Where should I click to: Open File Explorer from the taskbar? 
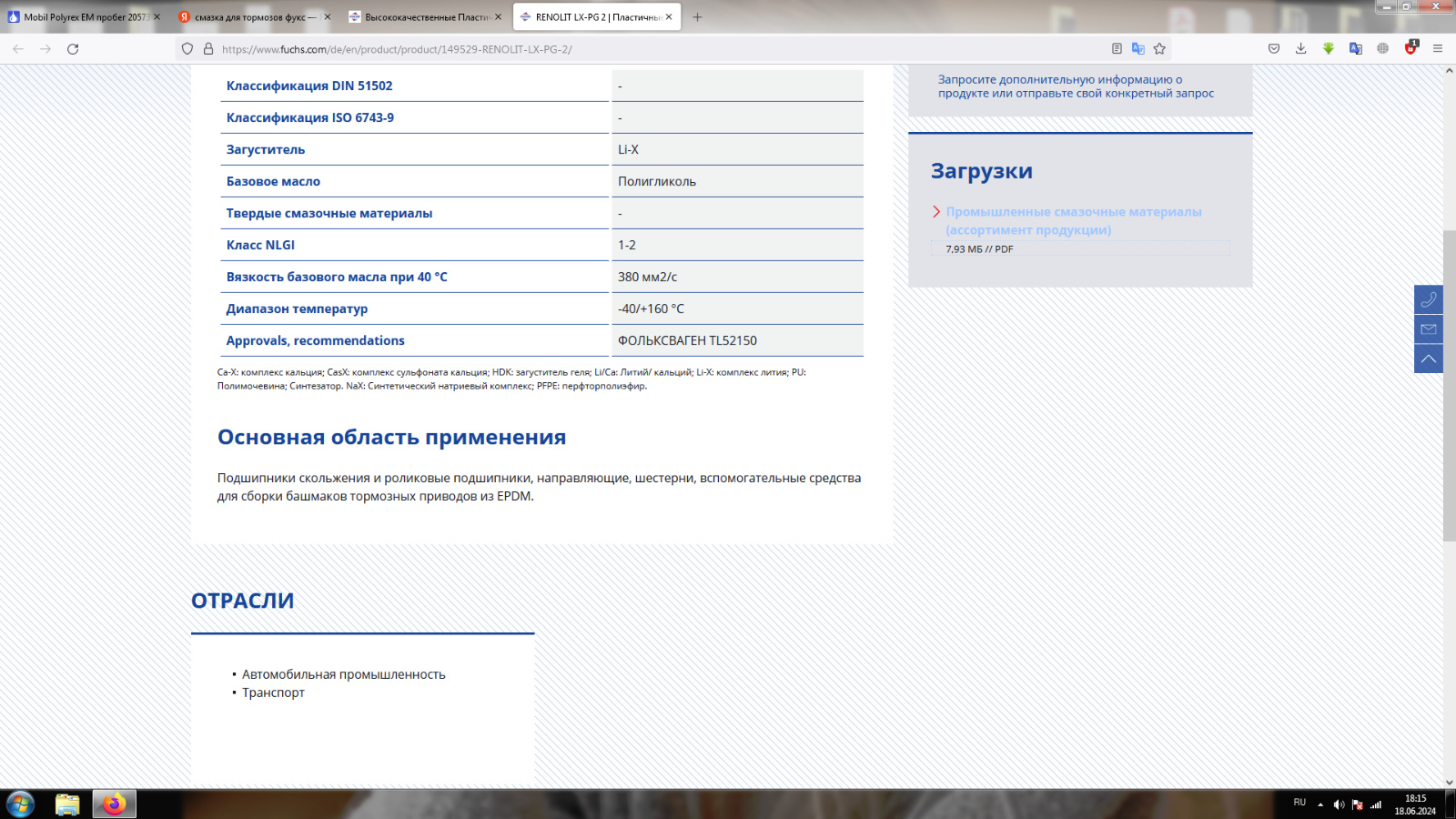point(67,804)
